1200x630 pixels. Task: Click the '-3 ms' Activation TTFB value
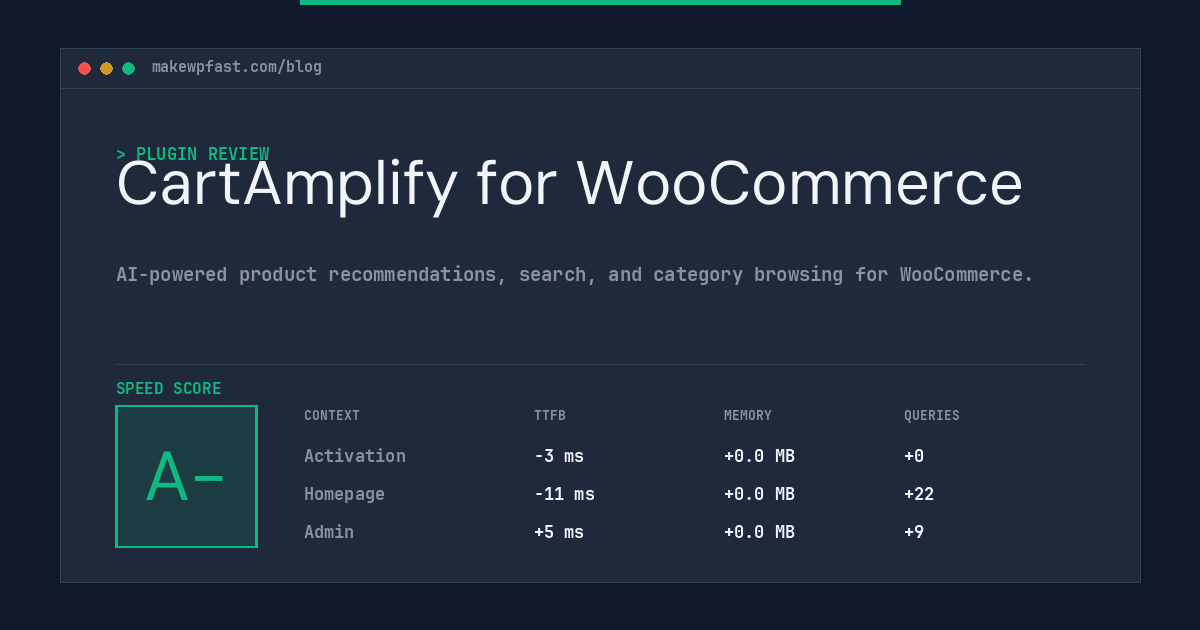(559, 456)
